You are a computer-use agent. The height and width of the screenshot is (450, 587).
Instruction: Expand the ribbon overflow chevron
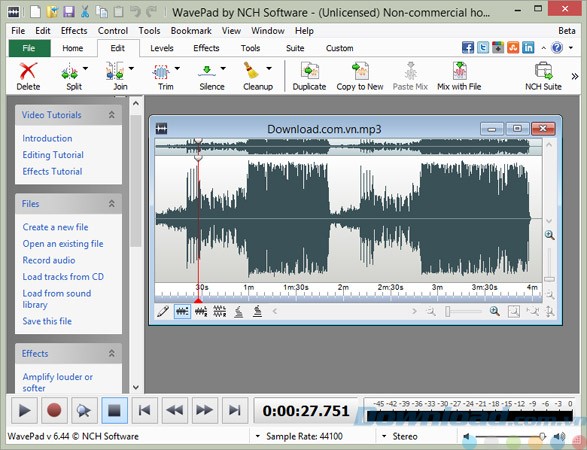click(575, 76)
